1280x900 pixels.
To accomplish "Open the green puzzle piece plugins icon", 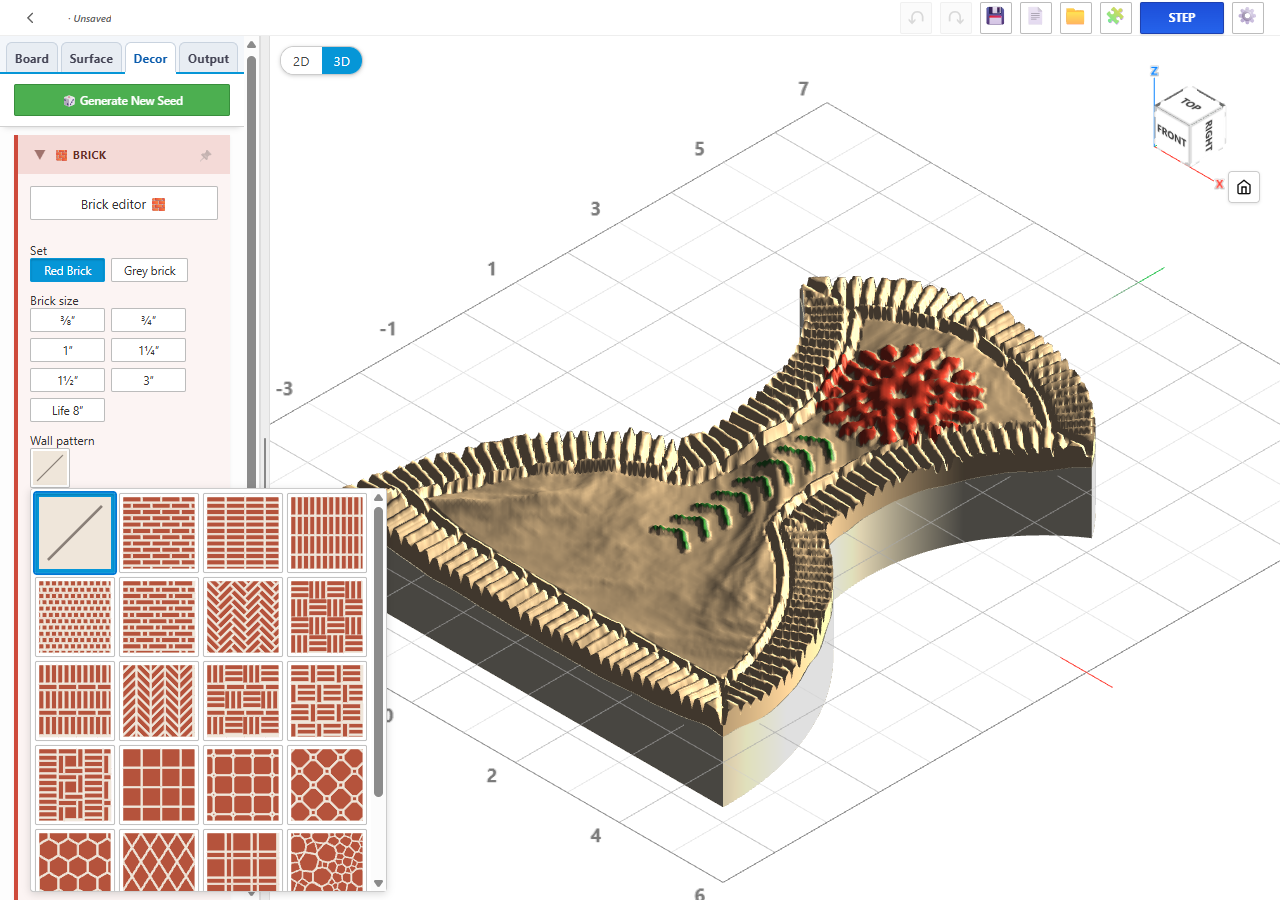I will (x=1116, y=18).
